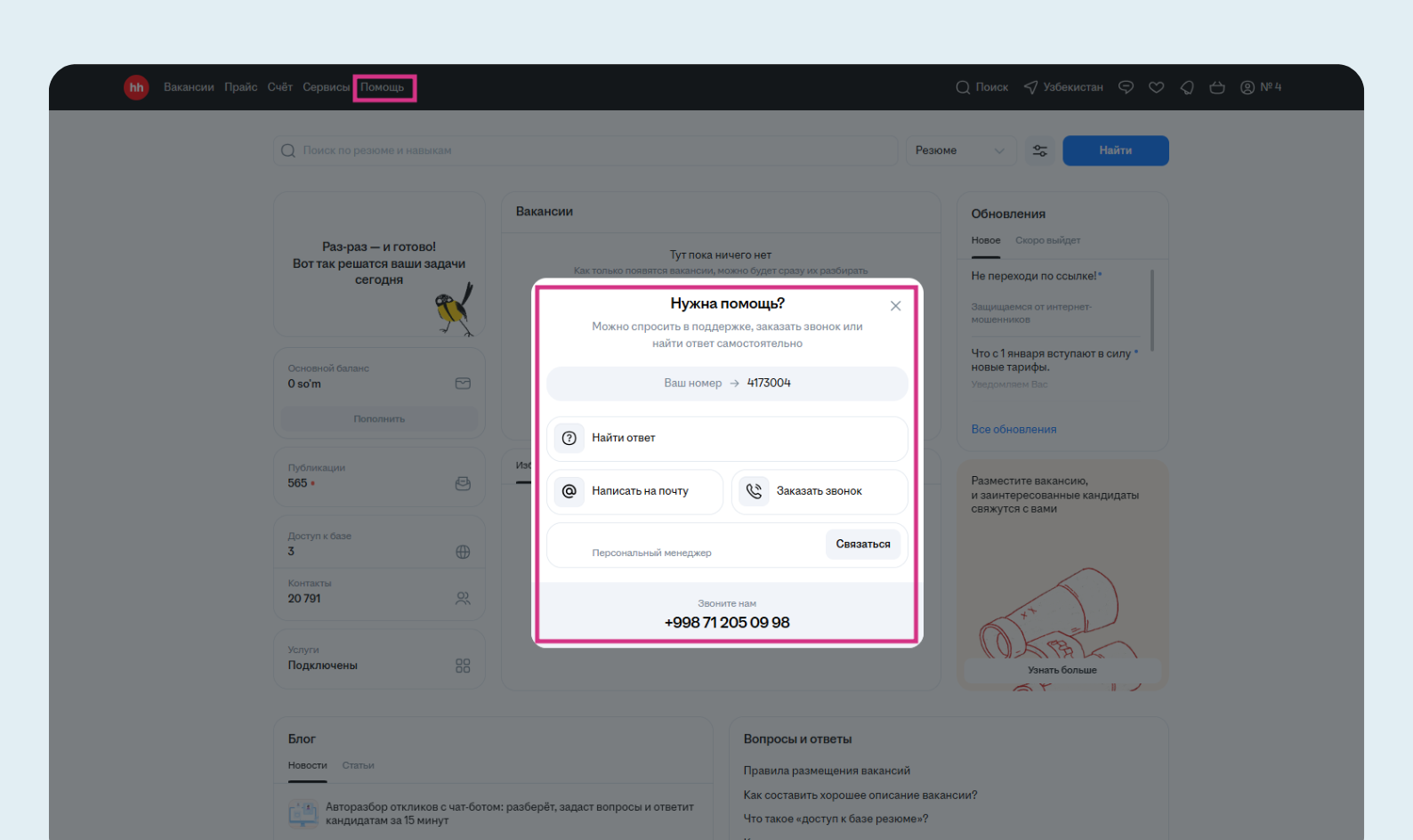The image size is (1413, 840).
Task: Click the blog article thumbnail icon
Action: (303, 813)
